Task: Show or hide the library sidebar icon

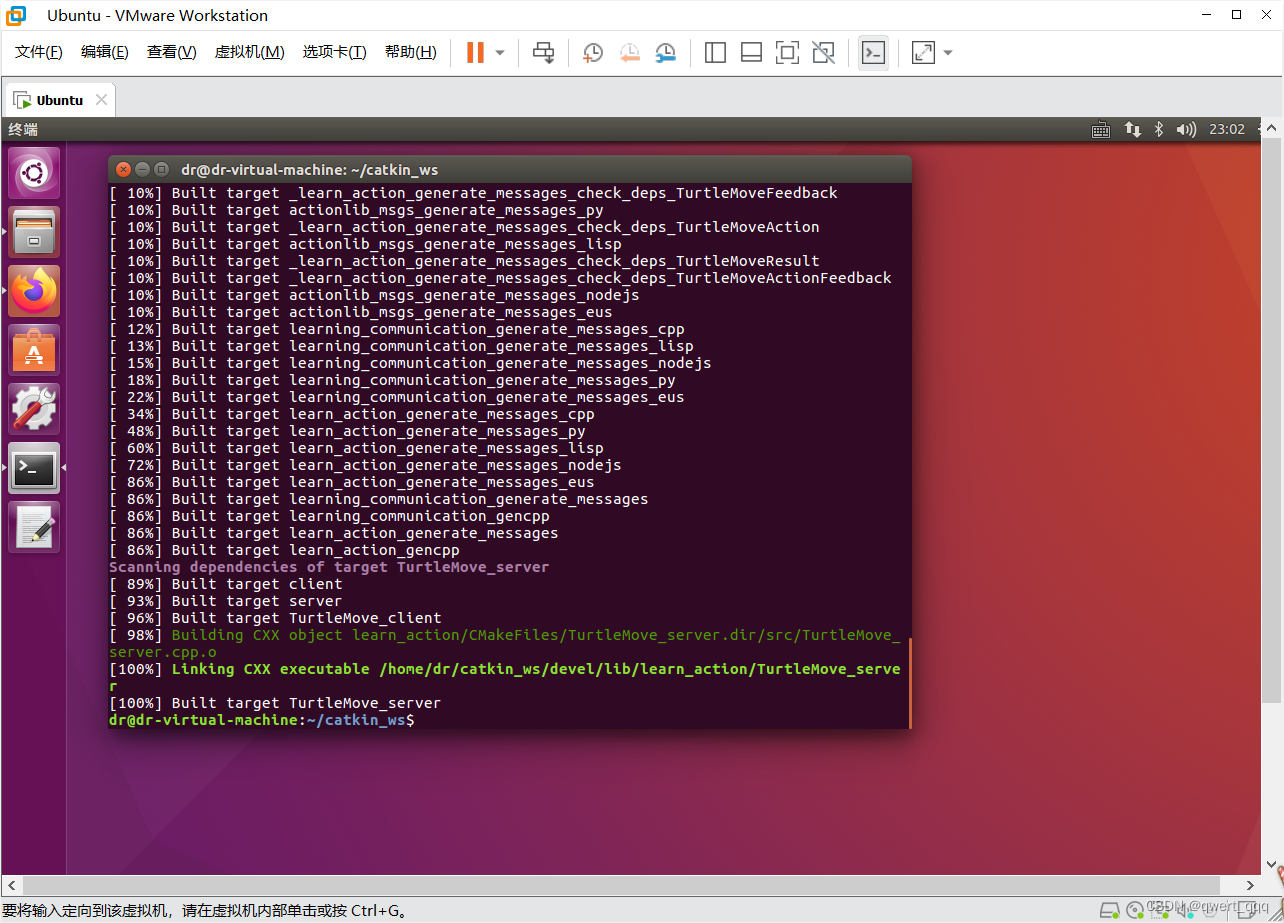Action: point(715,53)
